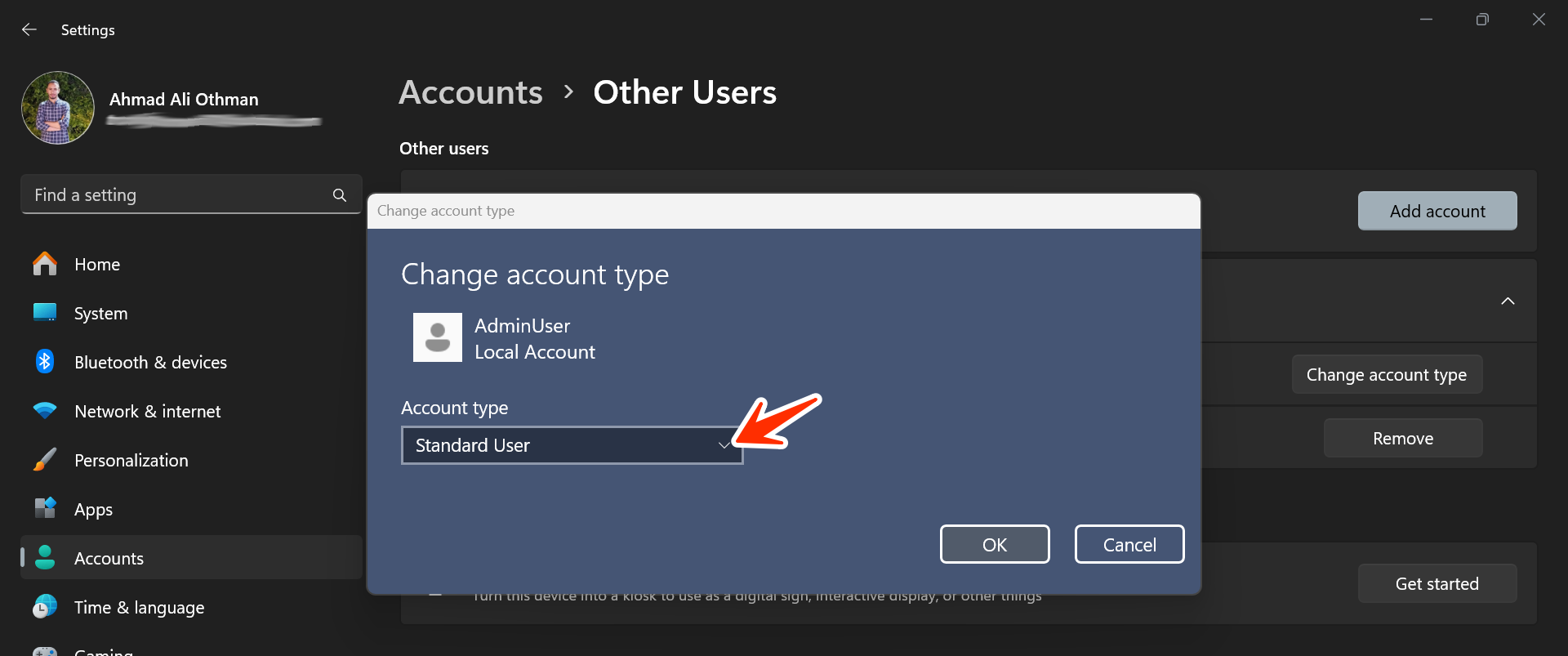Open the Account type dropdown
This screenshot has width=1568, height=656.
572,445
